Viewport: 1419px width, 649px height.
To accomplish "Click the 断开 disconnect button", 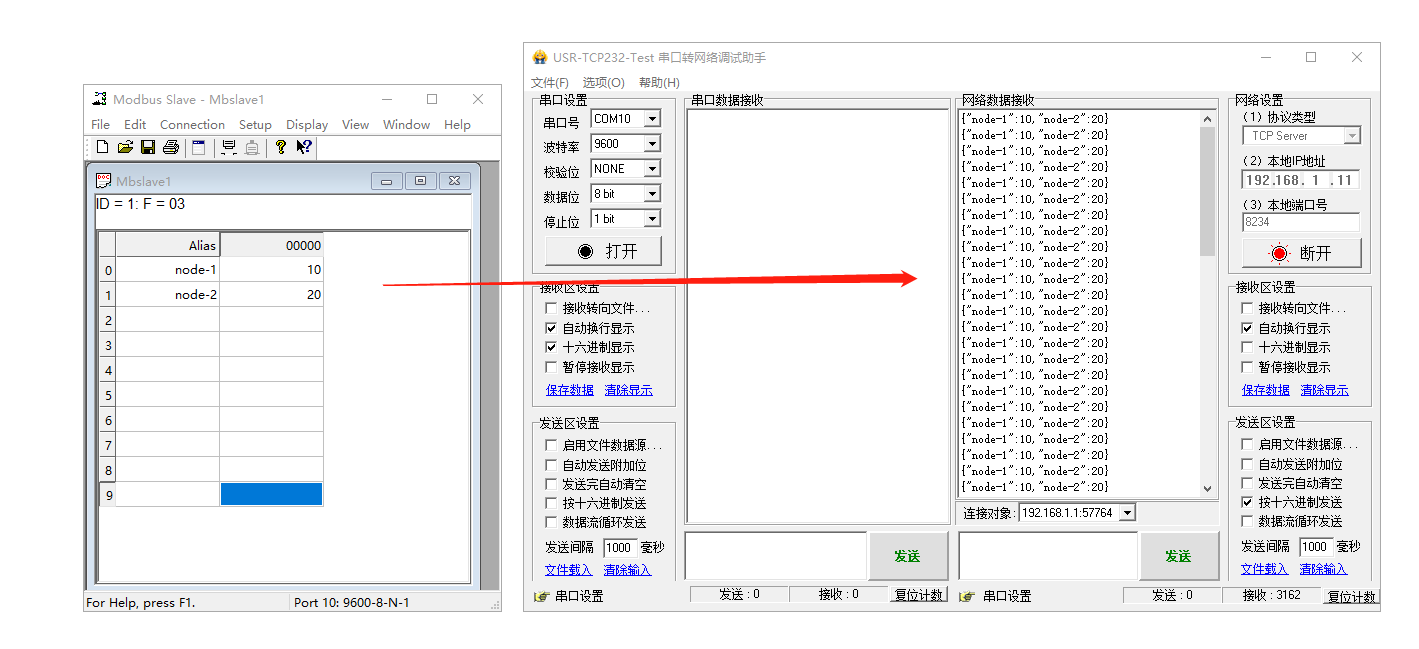I will 1301,253.
